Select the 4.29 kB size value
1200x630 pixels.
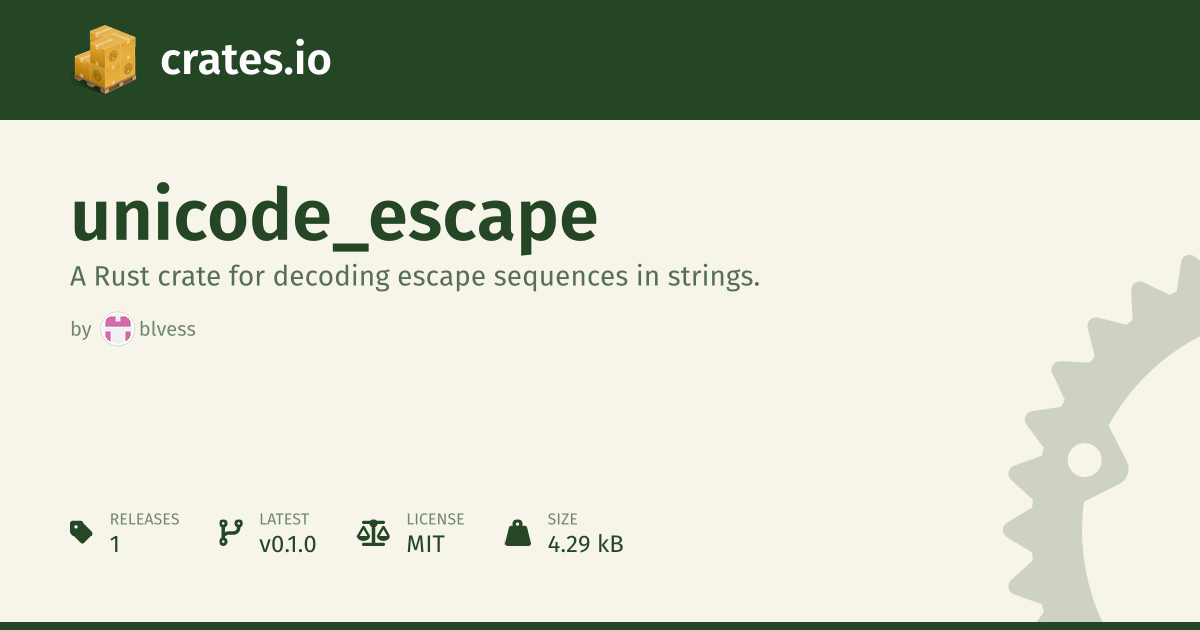click(x=585, y=544)
